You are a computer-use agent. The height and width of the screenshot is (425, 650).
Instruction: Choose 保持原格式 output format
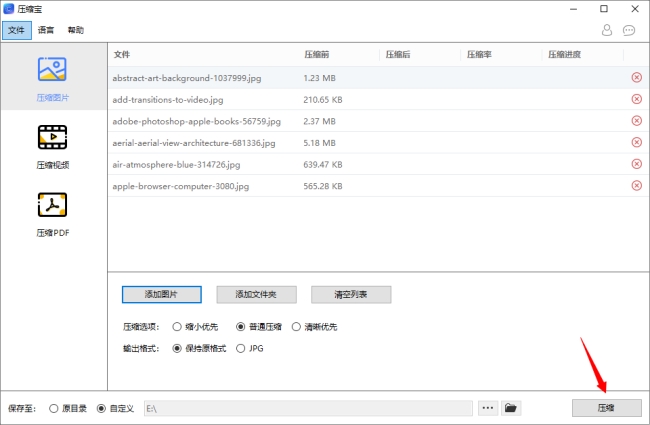(200, 348)
